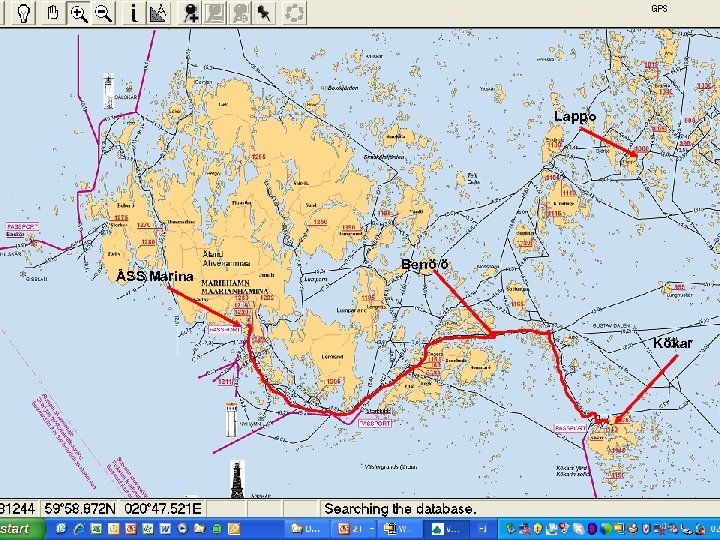
Task: Click the 'Benö/ö' label on the map
Action: point(424,264)
